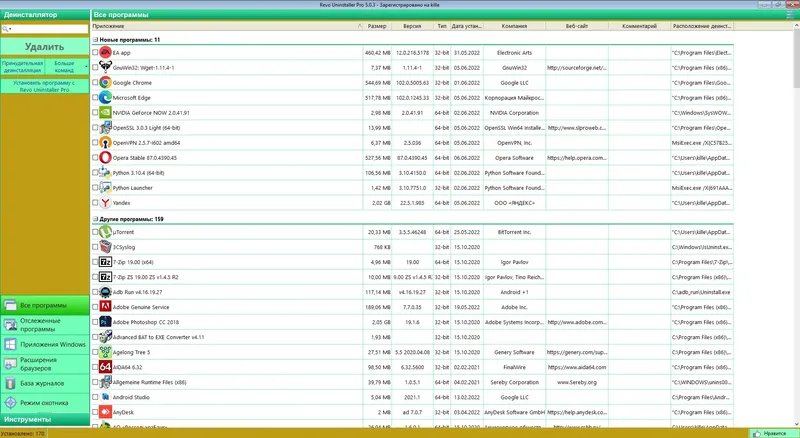800x438 pixels.
Task: Click the NVIDIA GeForce NOW icon
Action: (105, 112)
